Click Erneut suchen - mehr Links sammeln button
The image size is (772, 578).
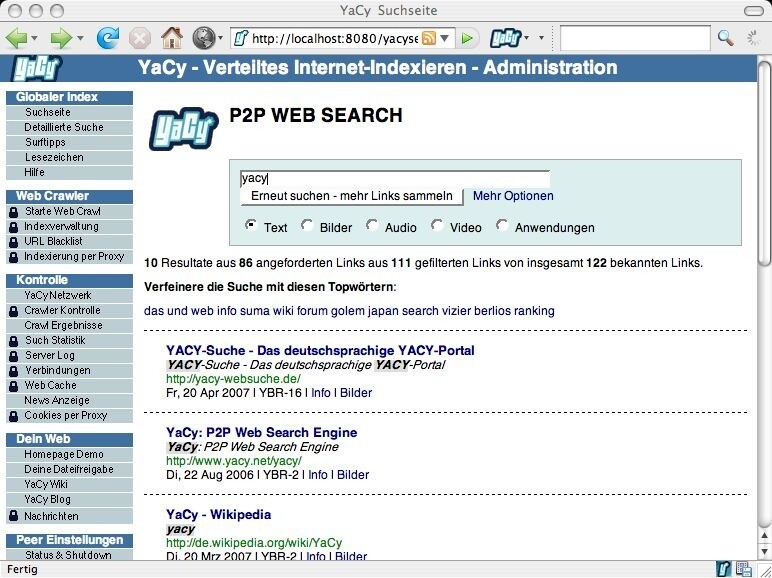[352, 196]
